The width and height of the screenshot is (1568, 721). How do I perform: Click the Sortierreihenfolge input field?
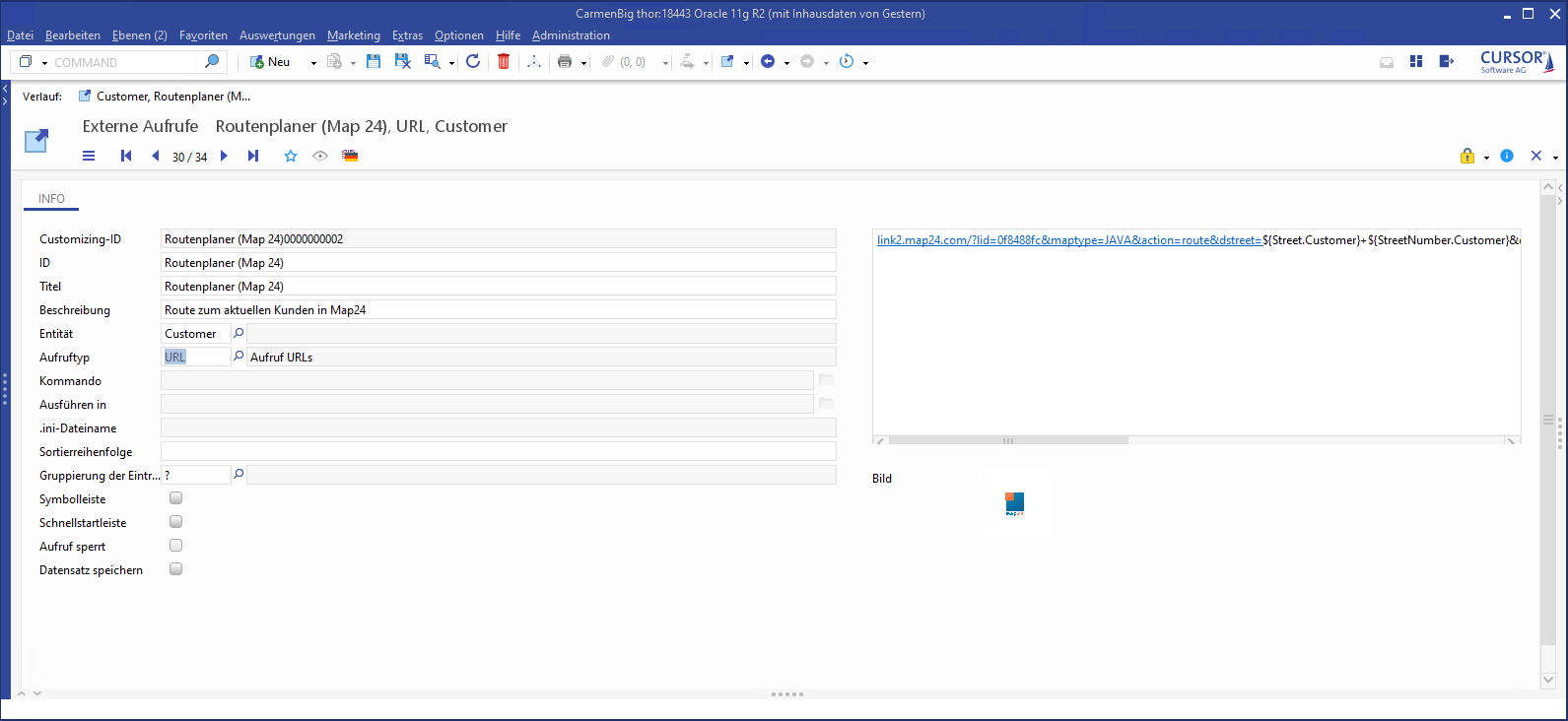tap(498, 452)
